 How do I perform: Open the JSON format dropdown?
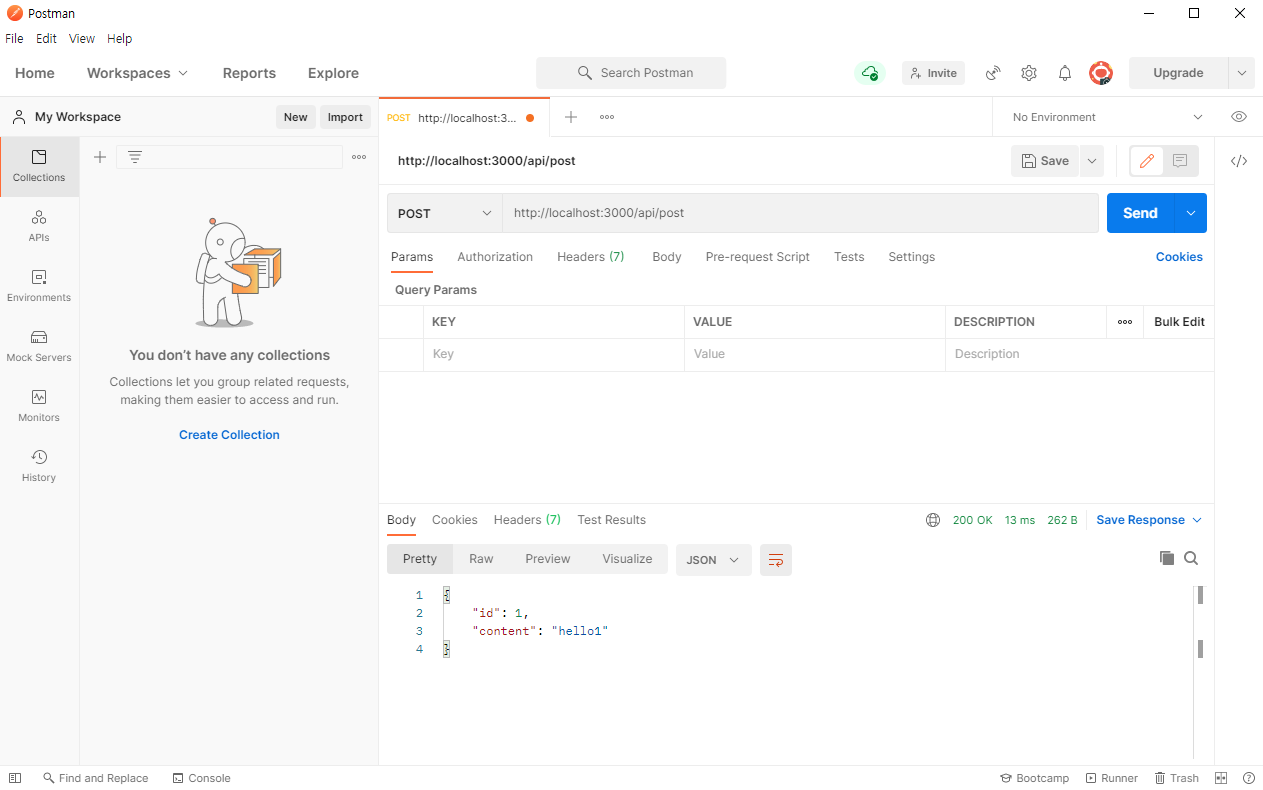pyautogui.click(x=713, y=560)
